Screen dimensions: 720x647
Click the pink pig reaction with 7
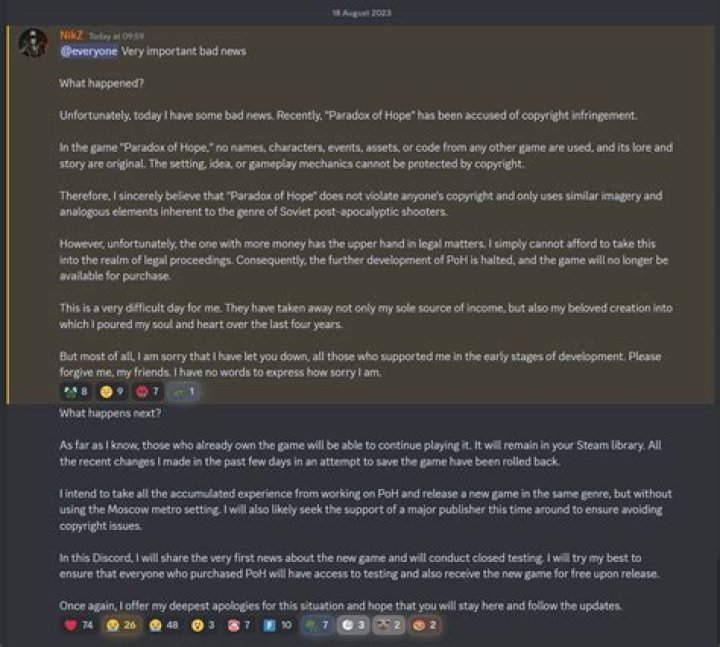click(x=239, y=625)
